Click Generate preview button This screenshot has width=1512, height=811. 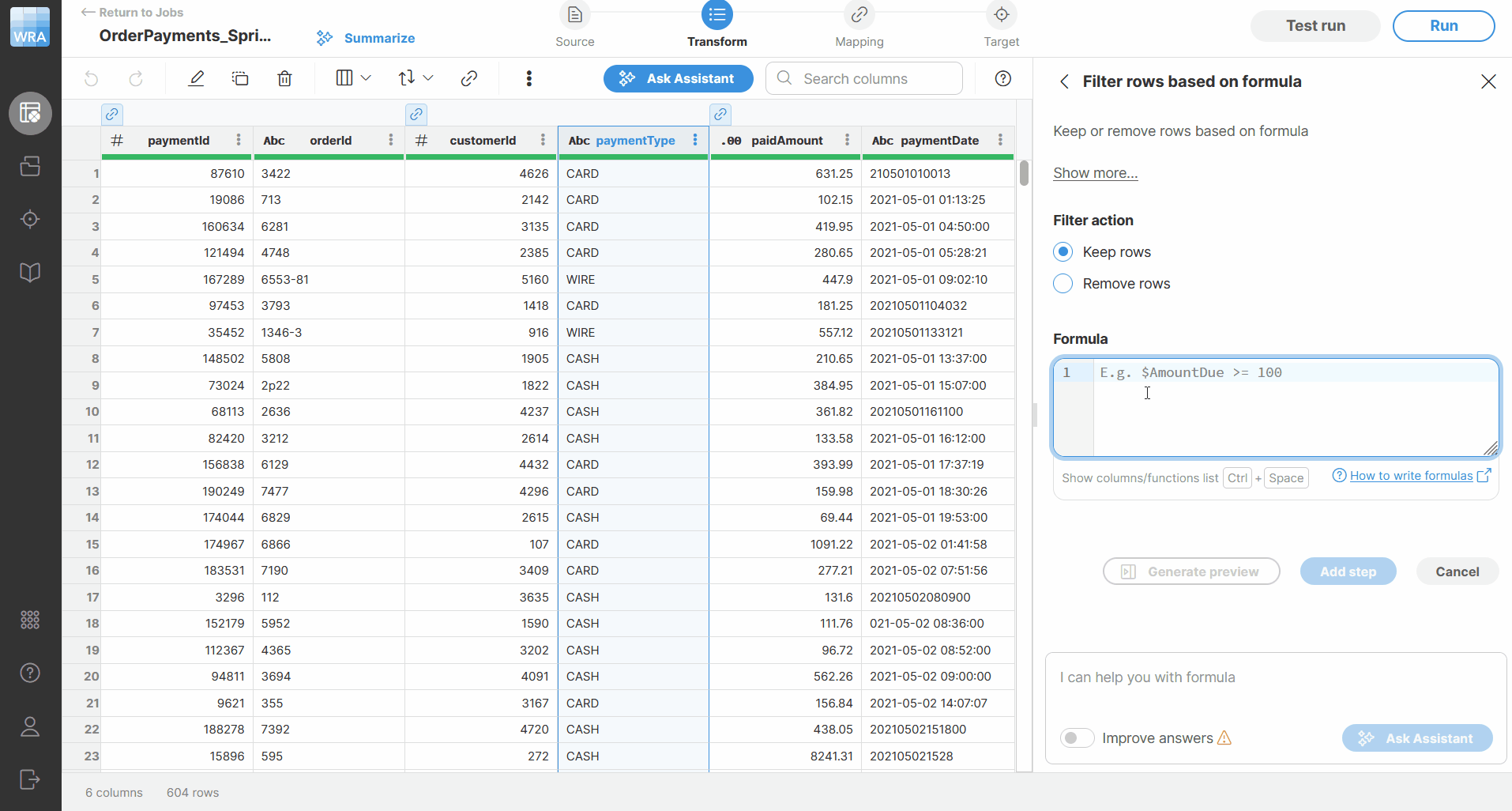1191,571
